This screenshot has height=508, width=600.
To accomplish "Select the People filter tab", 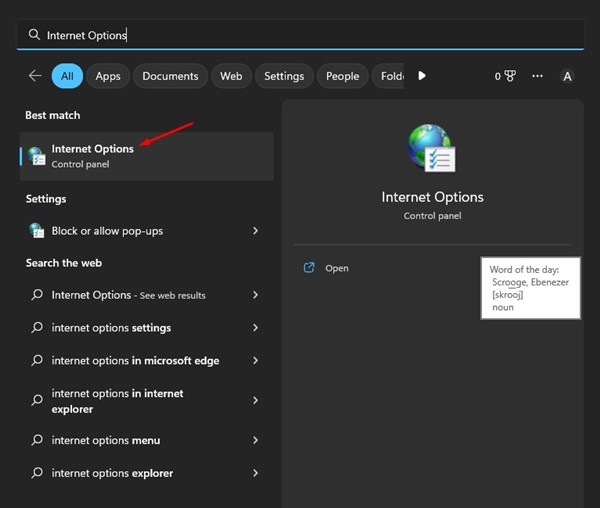I will [x=342, y=76].
